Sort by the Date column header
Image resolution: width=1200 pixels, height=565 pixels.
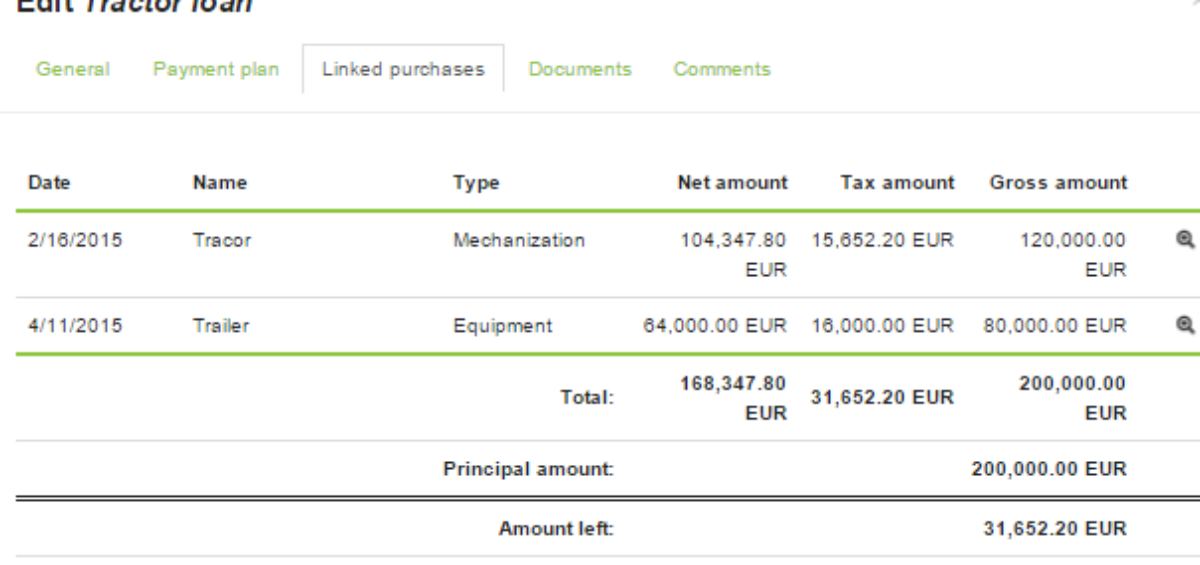click(x=49, y=183)
